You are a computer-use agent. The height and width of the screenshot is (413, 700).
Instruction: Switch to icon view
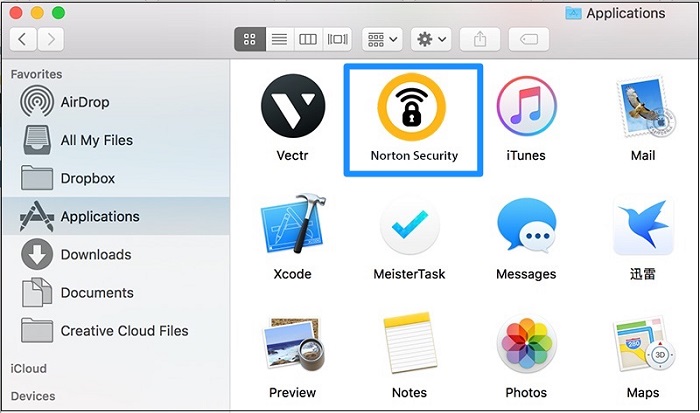click(x=250, y=39)
